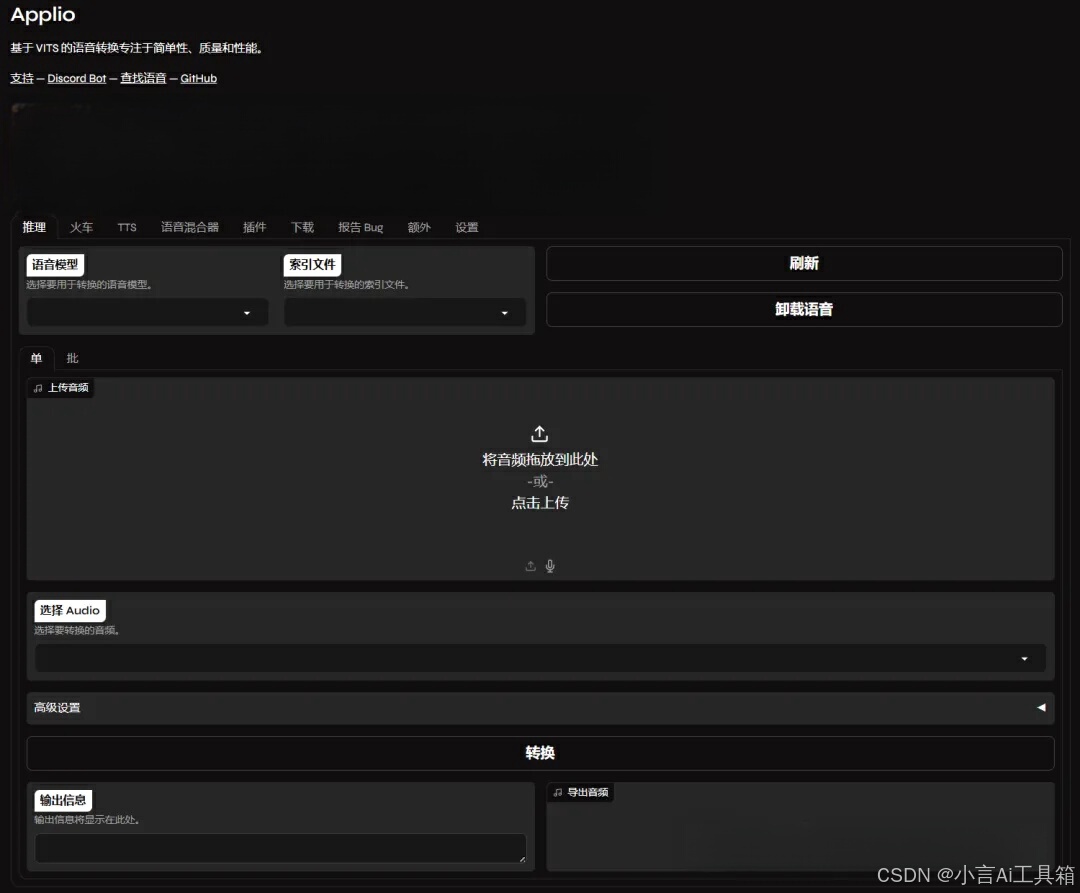Open the 语音混合器 voice blender tab
The height and width of the screenshot is (893, 1080).
[x=190, y=227]
